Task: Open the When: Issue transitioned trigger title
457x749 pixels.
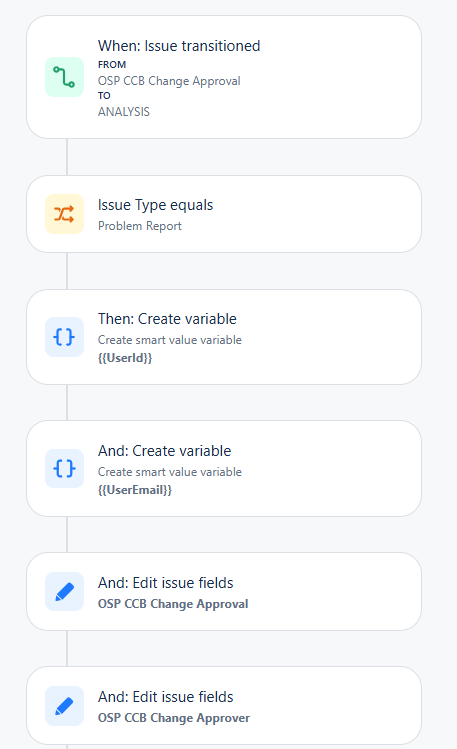Action: pyautogui.click(x=179, y=46)
